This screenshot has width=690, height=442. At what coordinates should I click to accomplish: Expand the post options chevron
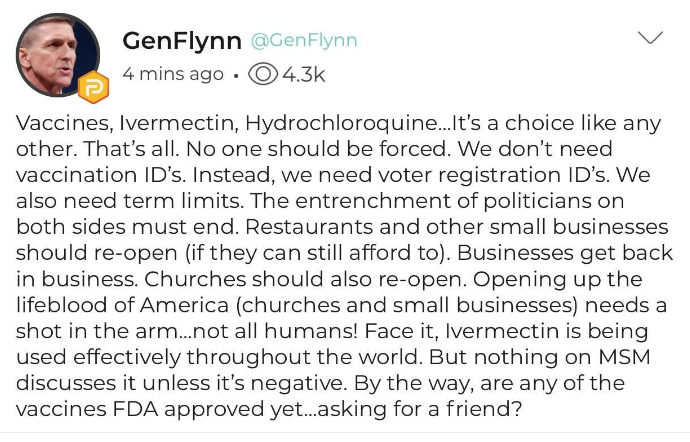coord(650,38)
